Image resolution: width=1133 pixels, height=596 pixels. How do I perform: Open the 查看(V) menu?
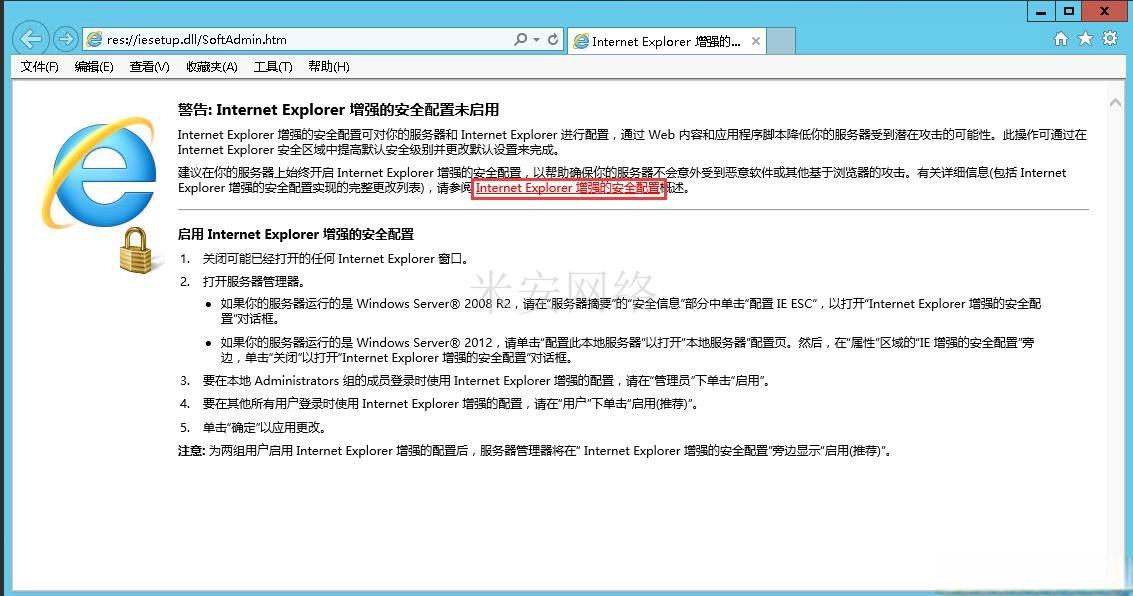click(150, 66)
